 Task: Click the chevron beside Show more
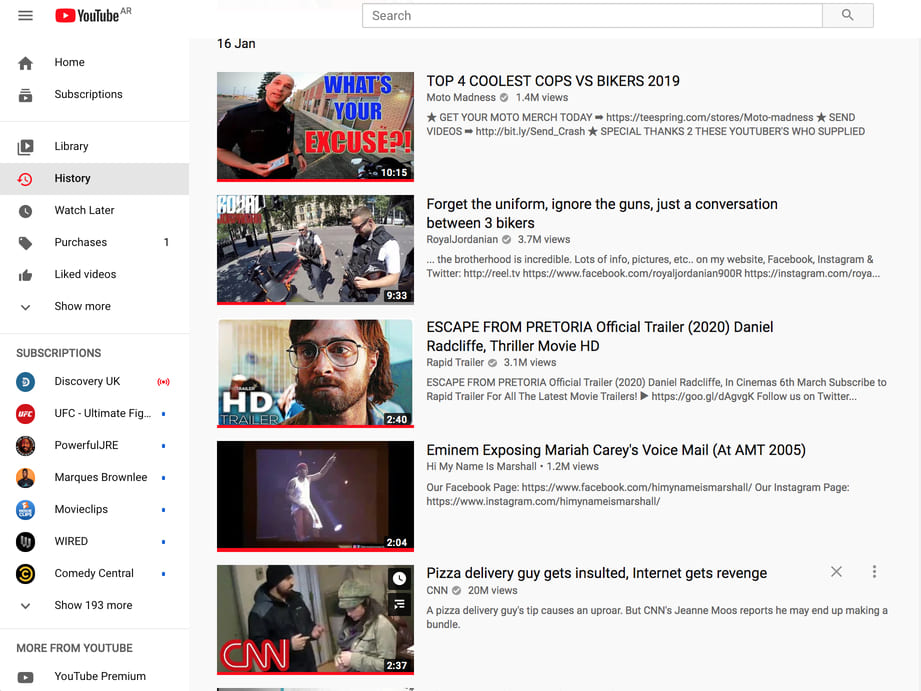coord(25,307)
